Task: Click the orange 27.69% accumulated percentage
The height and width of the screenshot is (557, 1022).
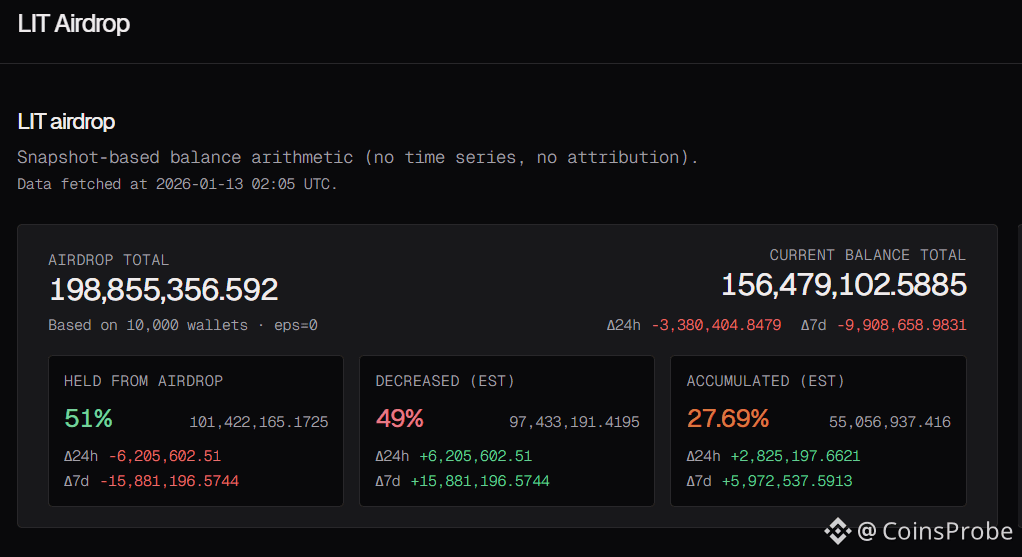Action: pyautogui.click(x=727, y=418)
